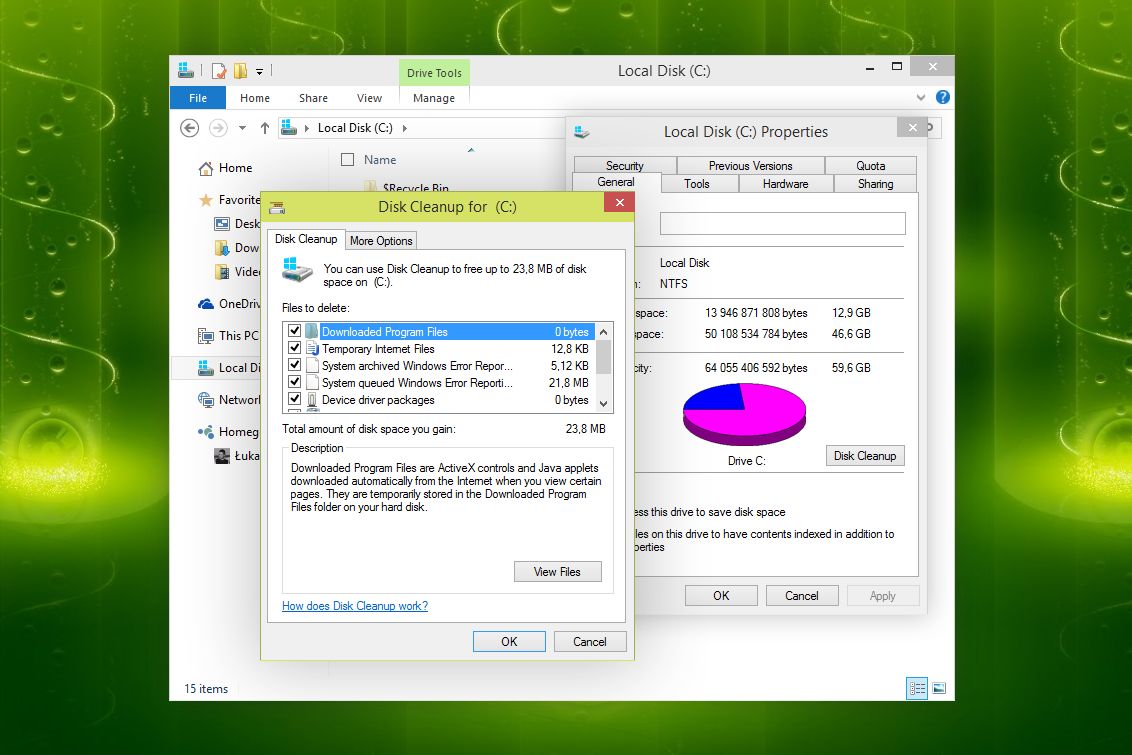Cancel the Disk Cleanup dialog
Viewport: 1132px width, 755px height.
[590, 642]
